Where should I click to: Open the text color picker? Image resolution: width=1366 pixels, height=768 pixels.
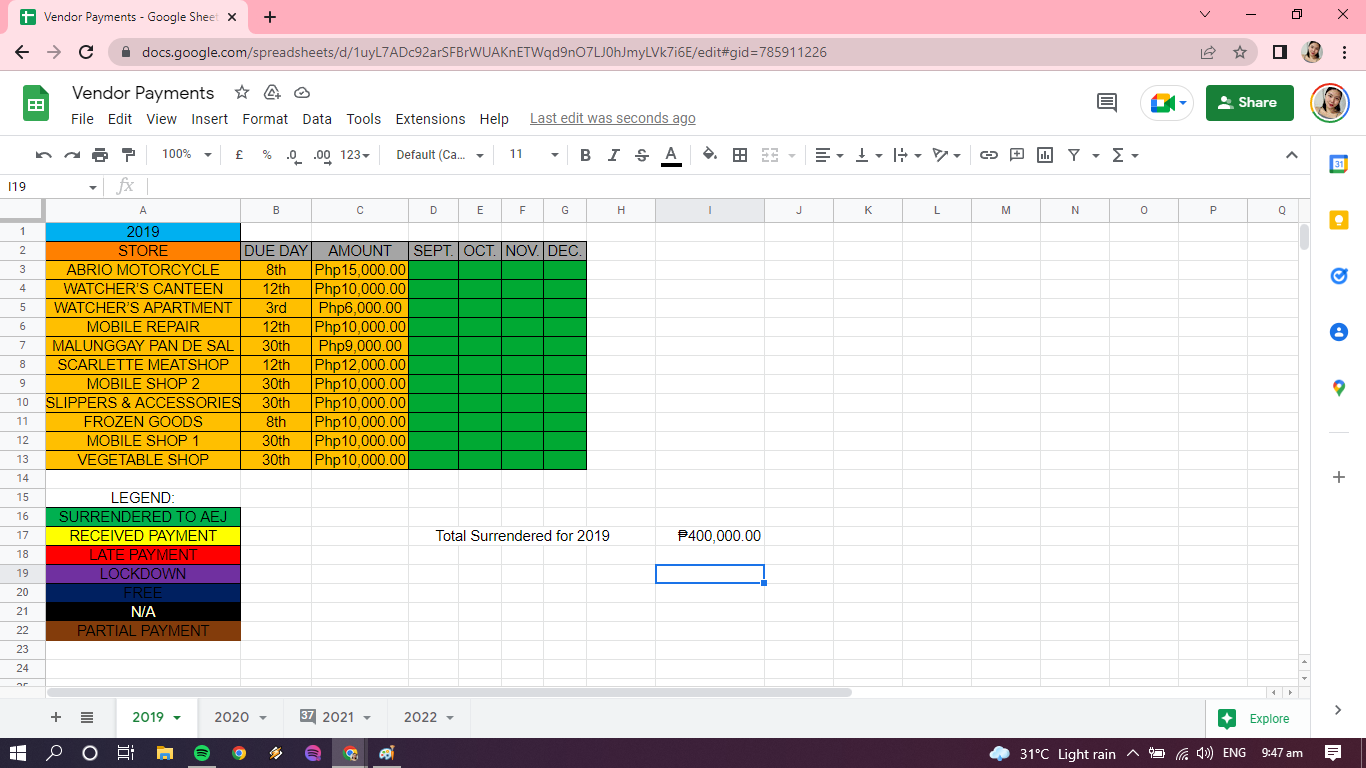(671, 155)
